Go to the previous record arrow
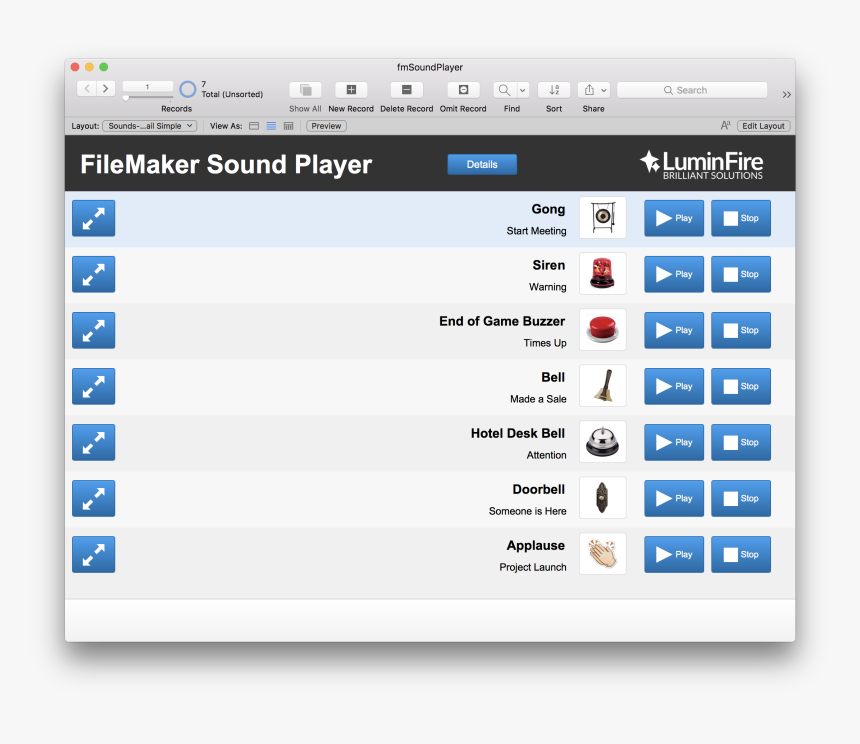Viewport: 860px width, 744px height. (x=87, y=88)
